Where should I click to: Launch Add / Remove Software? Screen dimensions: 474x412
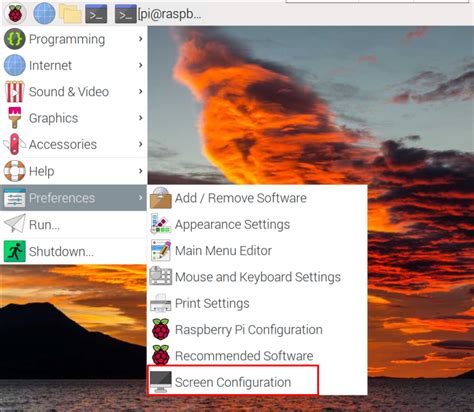pyautogui.click(x=257, y=198)
